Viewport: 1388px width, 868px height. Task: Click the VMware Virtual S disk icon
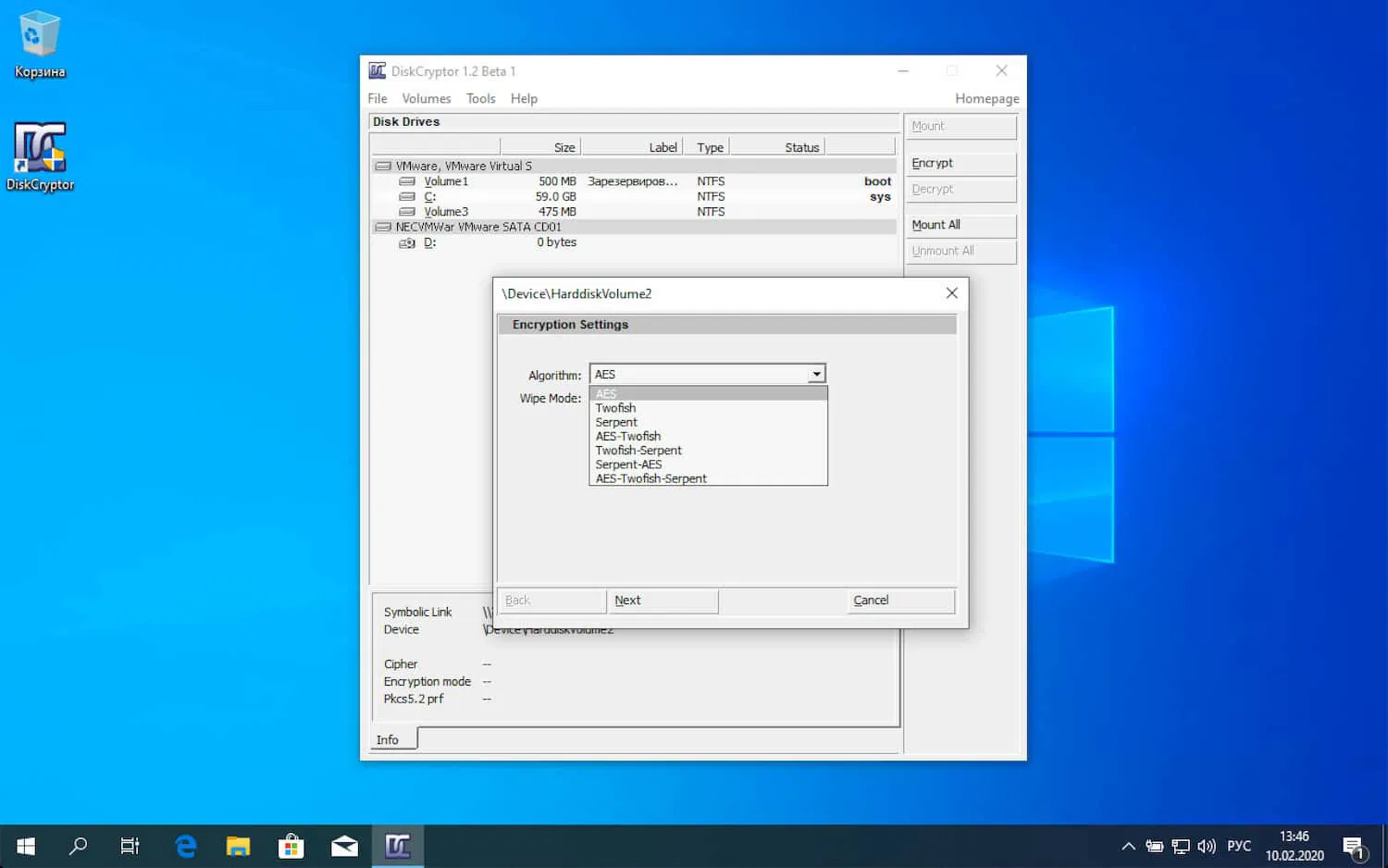pos(383,165)
